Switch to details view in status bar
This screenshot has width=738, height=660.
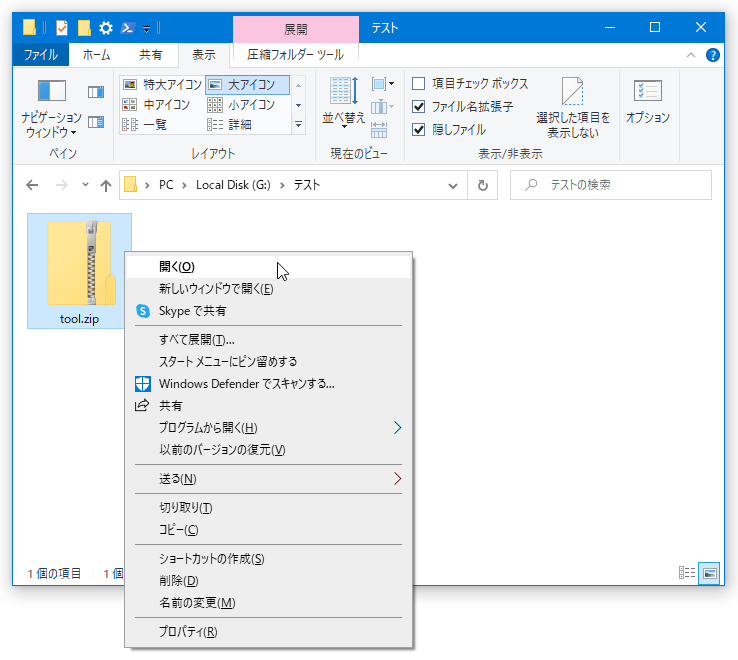coord(687,573)
